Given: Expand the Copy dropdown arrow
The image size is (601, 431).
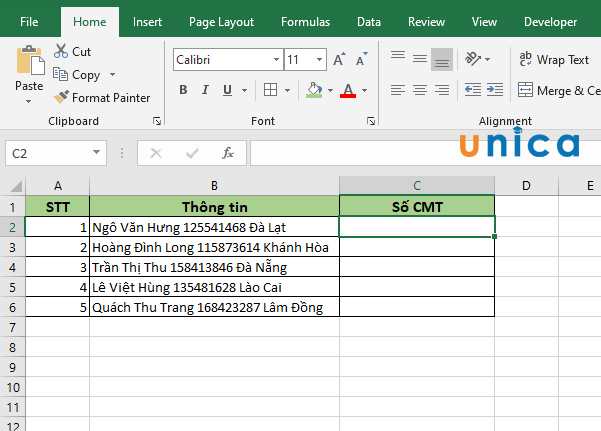Looking at the screenshot, I should 112,74.
